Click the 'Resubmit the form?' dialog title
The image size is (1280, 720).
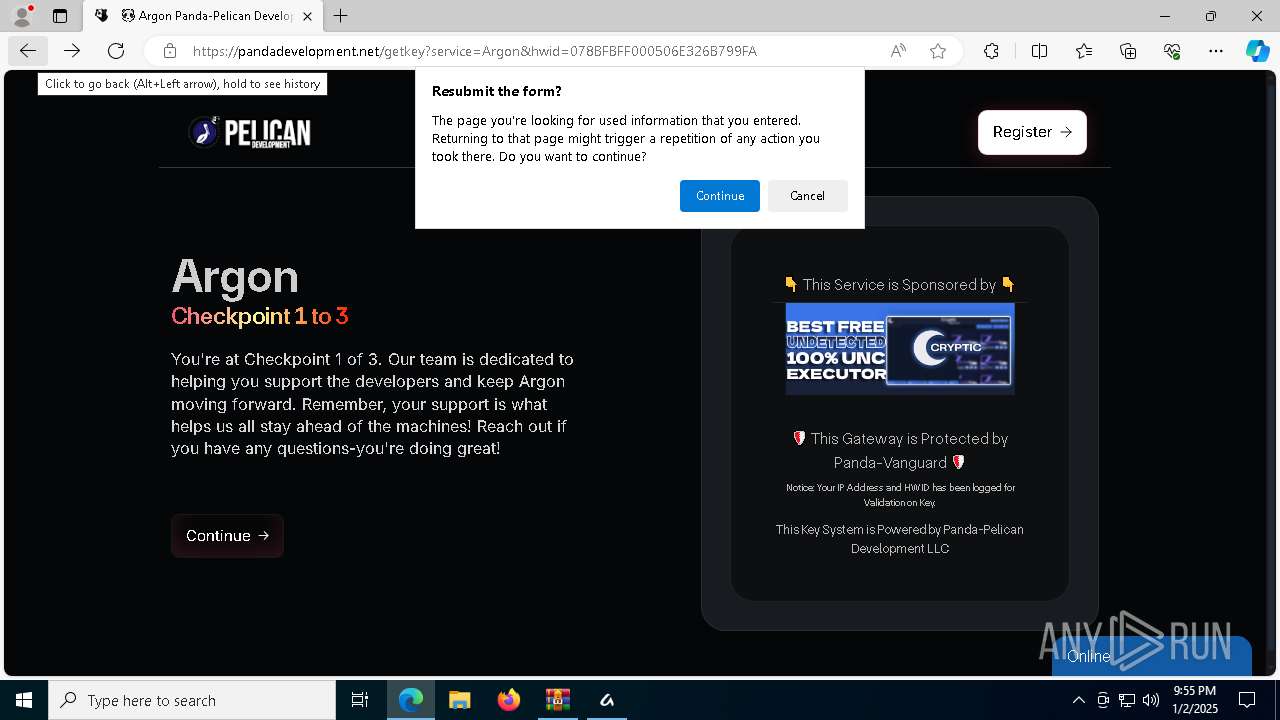pos(497,91)
